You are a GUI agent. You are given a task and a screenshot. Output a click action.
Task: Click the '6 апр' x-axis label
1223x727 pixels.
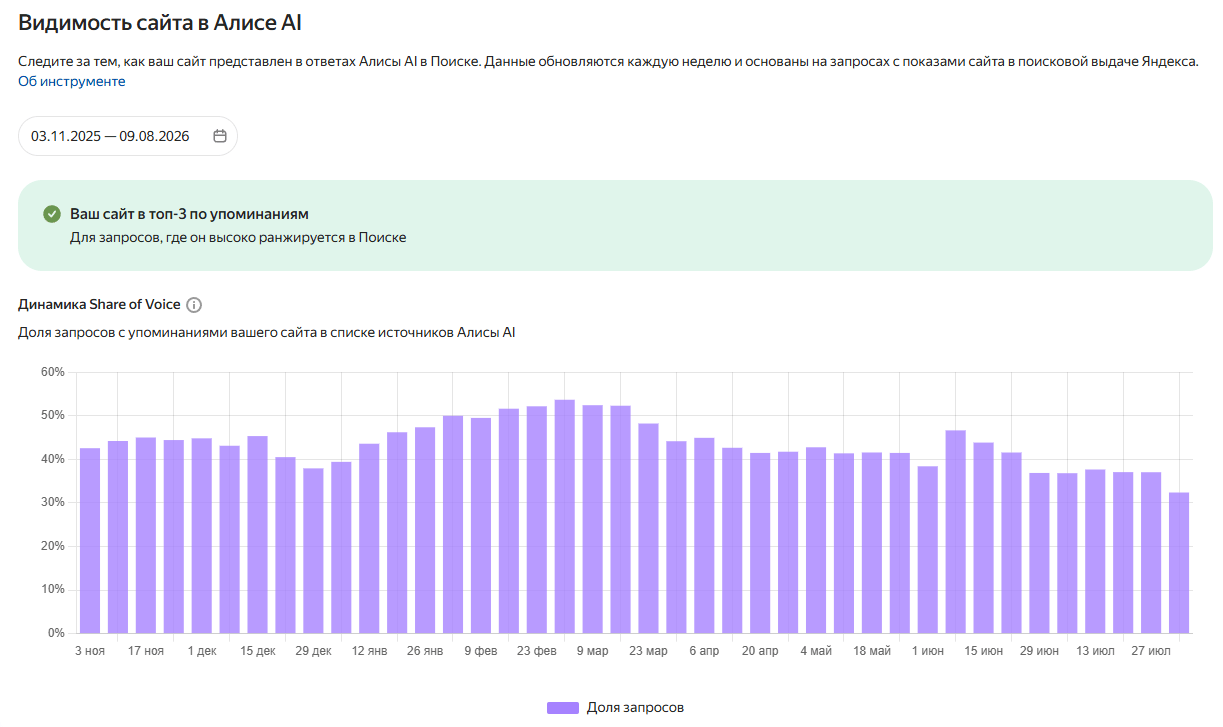704,651
